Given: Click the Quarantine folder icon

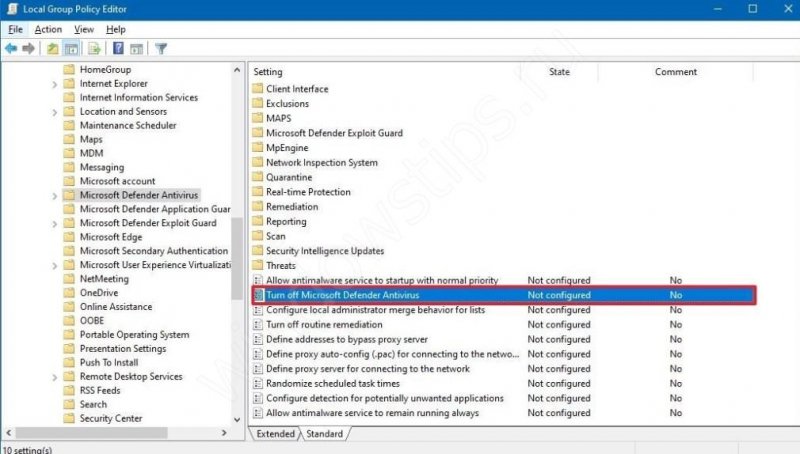Looking at the screenshot, I should [x=258, y=177].
